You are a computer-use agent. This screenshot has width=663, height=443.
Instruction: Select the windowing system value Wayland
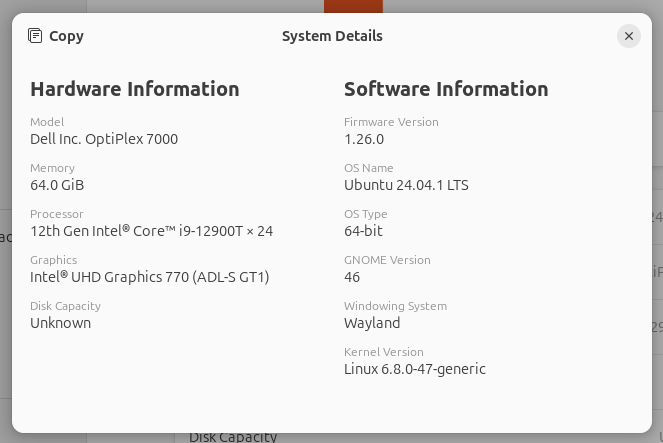click(x=372, y=323)
